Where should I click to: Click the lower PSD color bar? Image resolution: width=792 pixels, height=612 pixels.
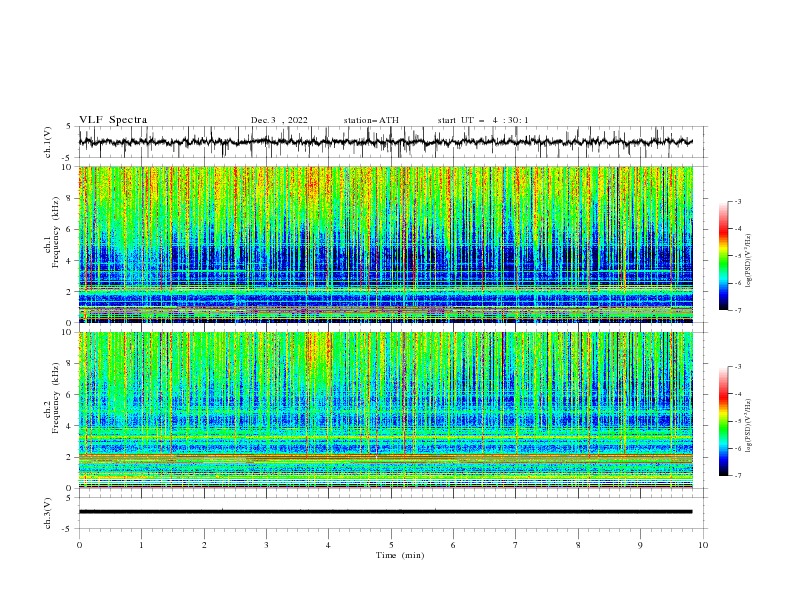click(723, 421)
